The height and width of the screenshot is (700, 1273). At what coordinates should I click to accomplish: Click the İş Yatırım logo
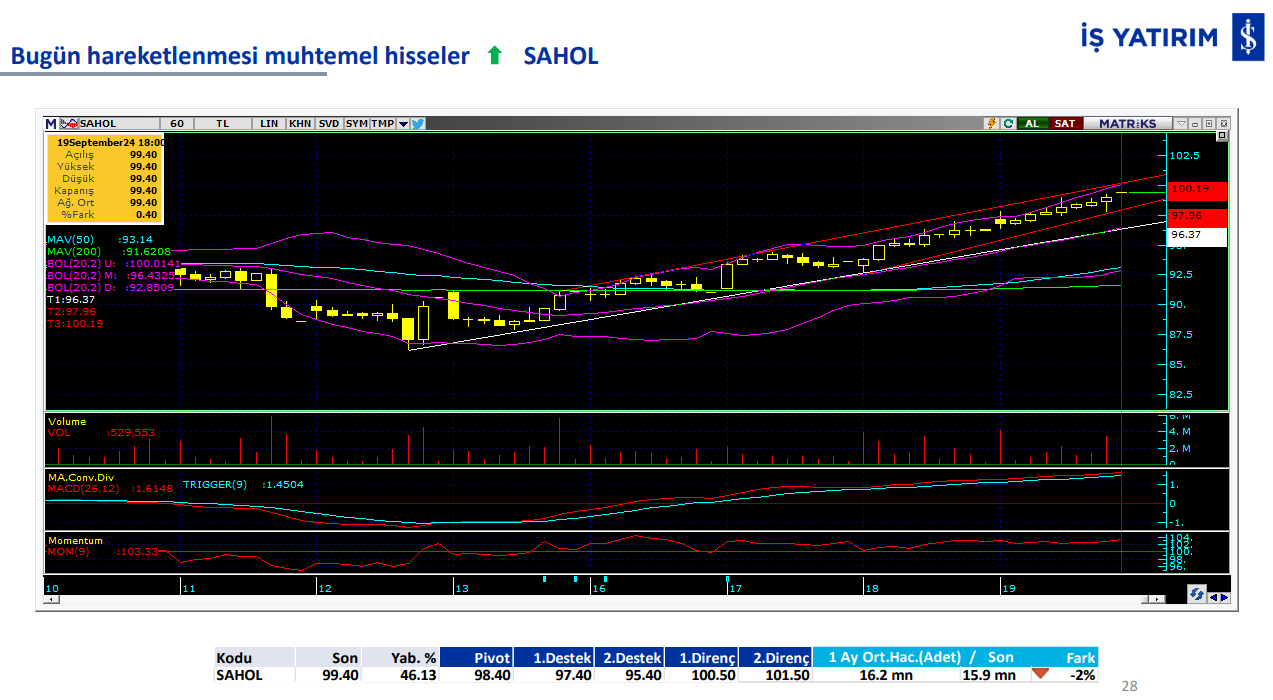pos(1165,38)
